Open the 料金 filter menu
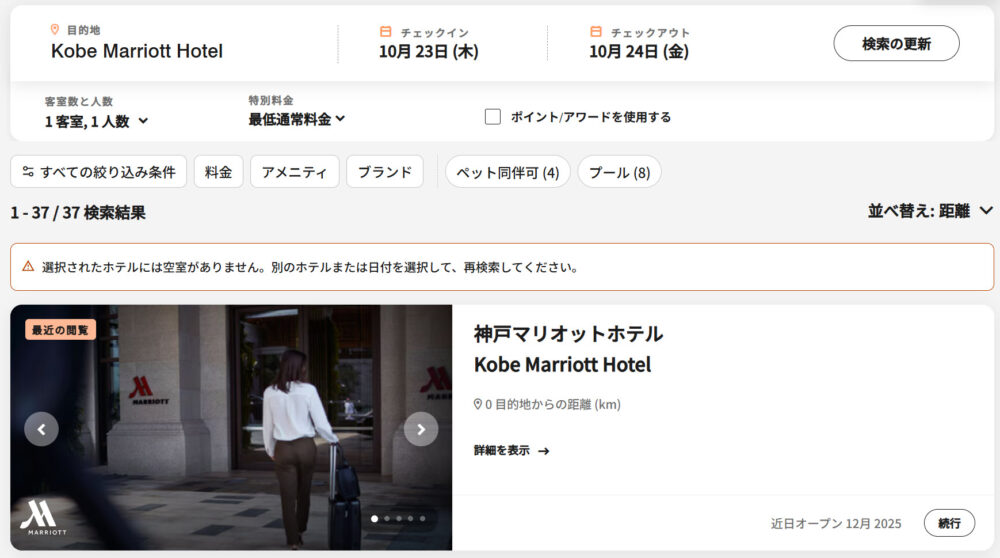Image resolution: width=1000 pixels, height=558 pixels. coord(218,172)
